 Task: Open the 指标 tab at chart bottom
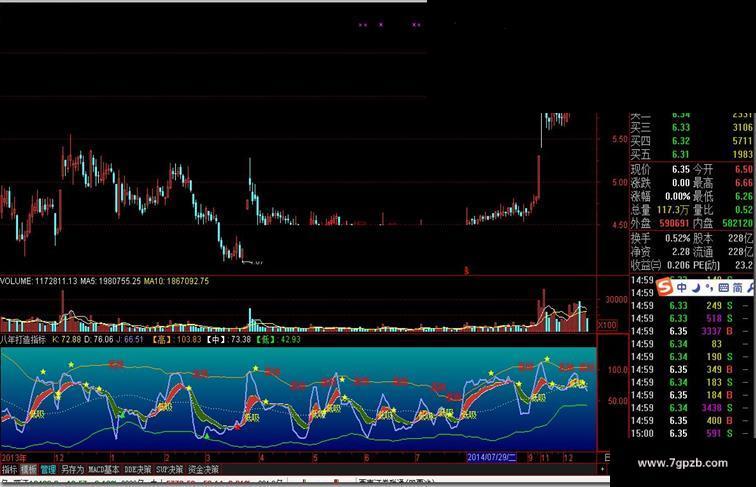9,469
